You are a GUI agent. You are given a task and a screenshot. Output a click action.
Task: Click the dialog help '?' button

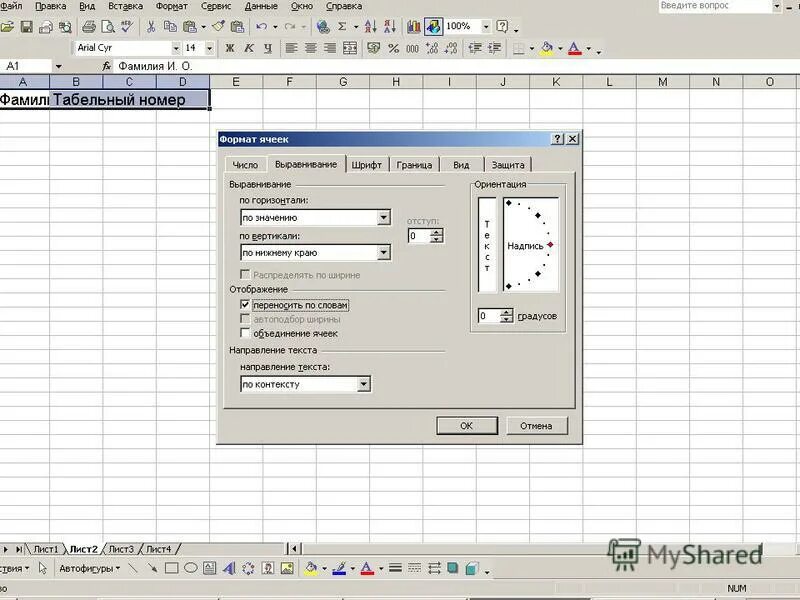[x=557, y=139]
